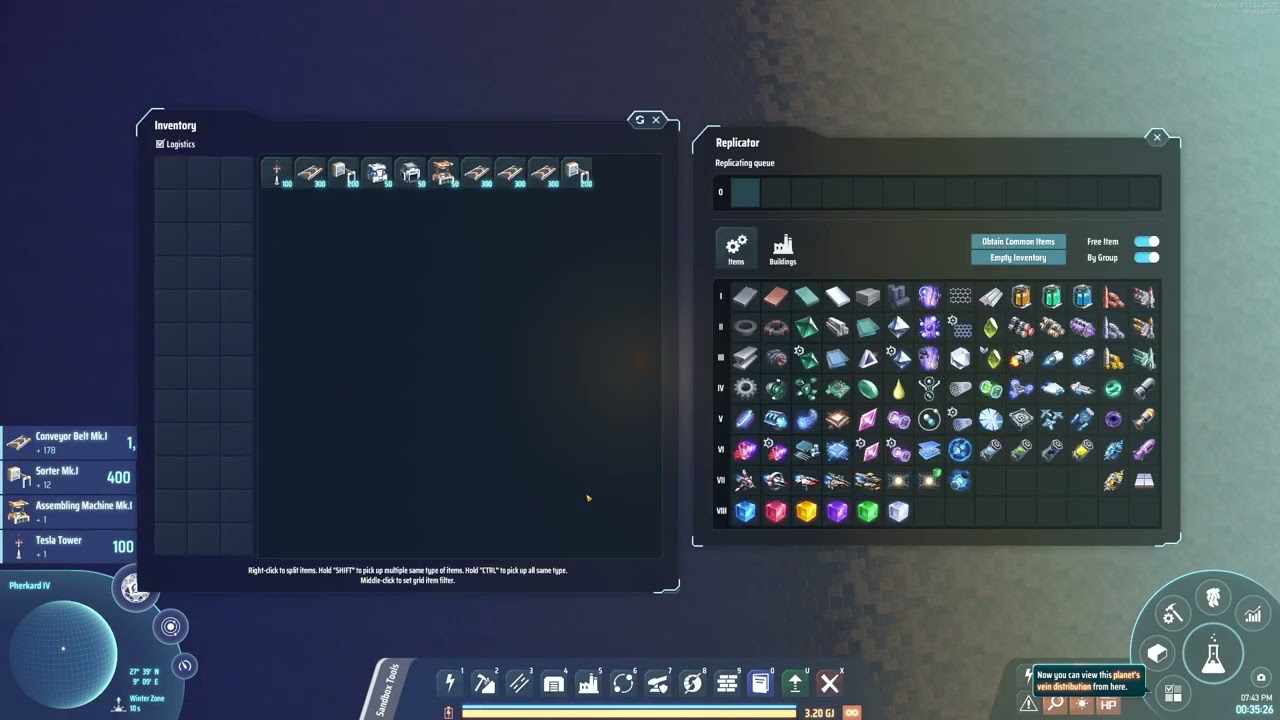
Task: Click the vein distribution magnifier icon
Action: (x=1055, y=704)
